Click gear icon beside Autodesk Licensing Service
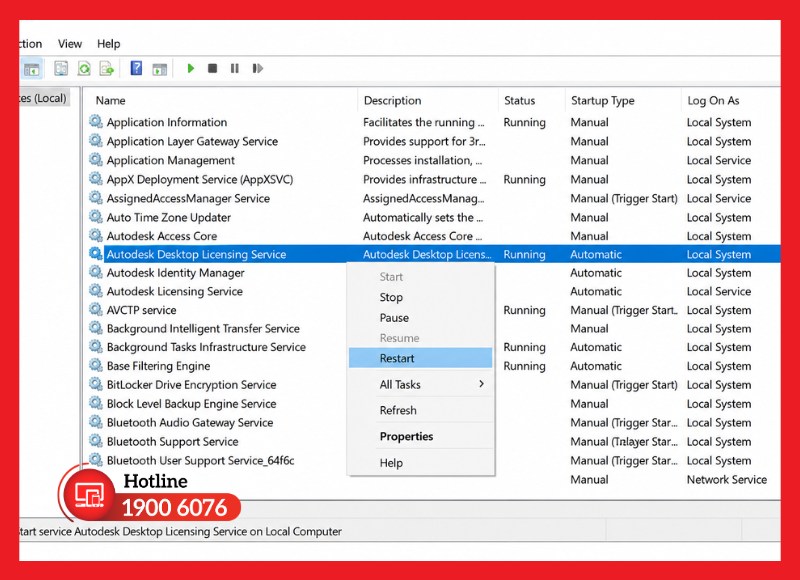The image size is (800, 580). coord(95,291)
